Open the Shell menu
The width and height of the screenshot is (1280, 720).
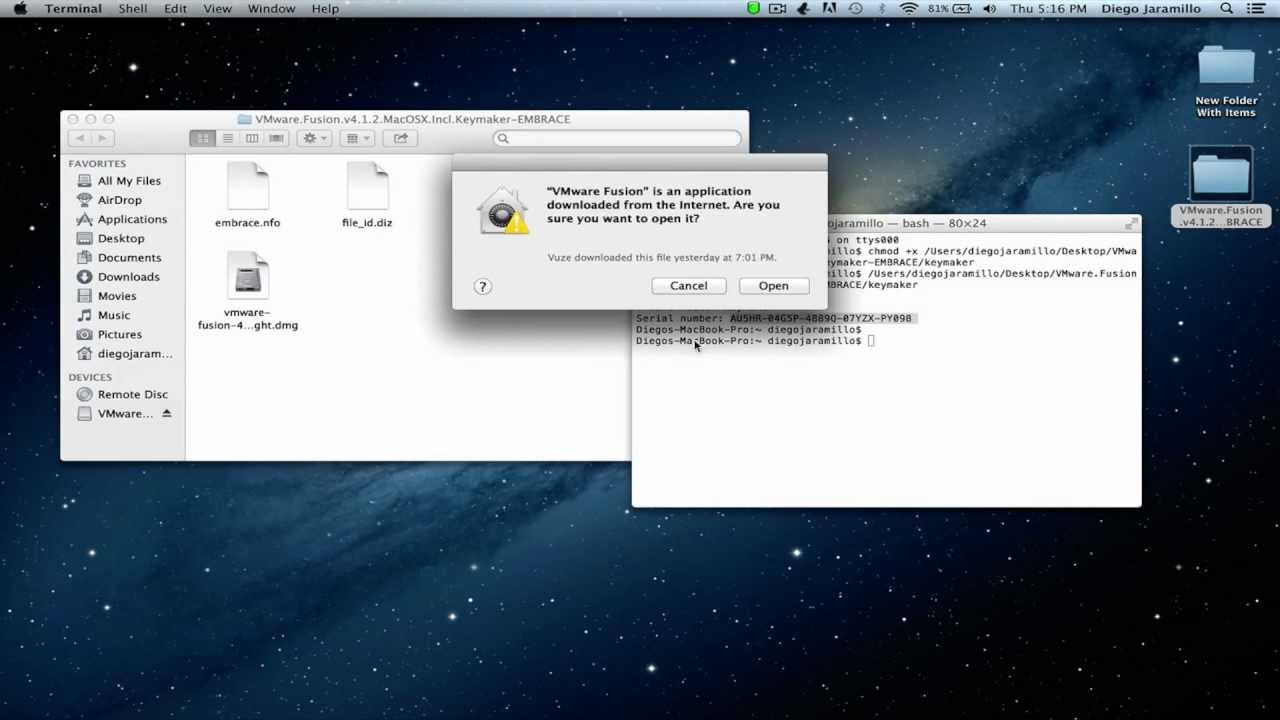(133, 9)
